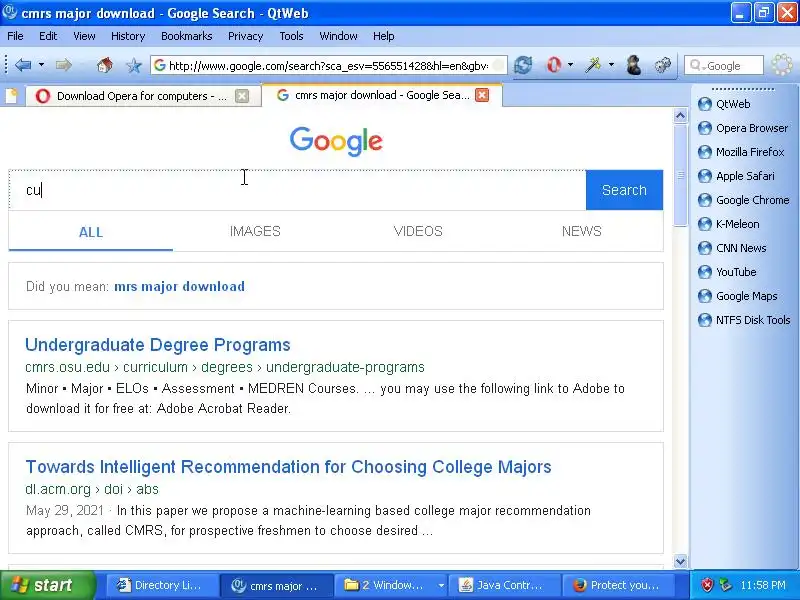Open the Back history dropdown arrow

[41, 65]
